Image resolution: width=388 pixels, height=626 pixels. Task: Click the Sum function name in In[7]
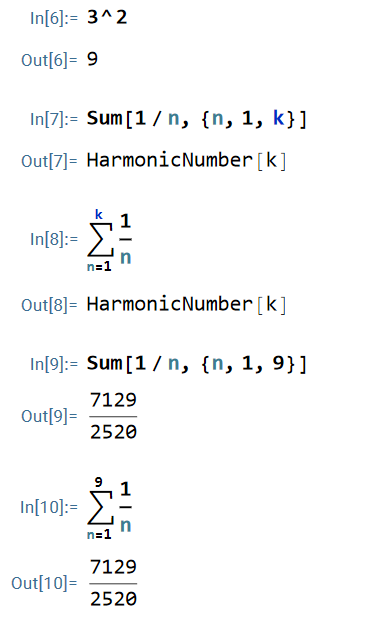pos(104,118)
